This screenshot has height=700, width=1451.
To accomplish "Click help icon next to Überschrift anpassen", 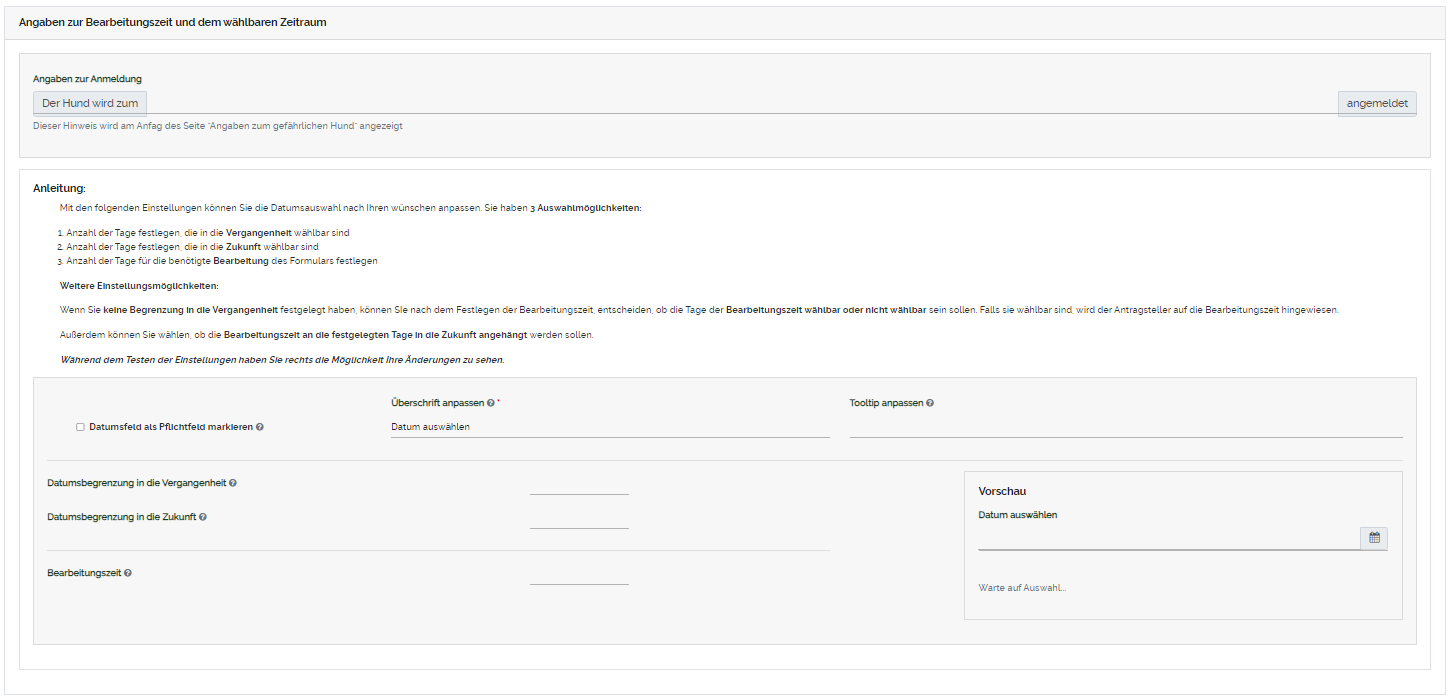I will [490, 403].
